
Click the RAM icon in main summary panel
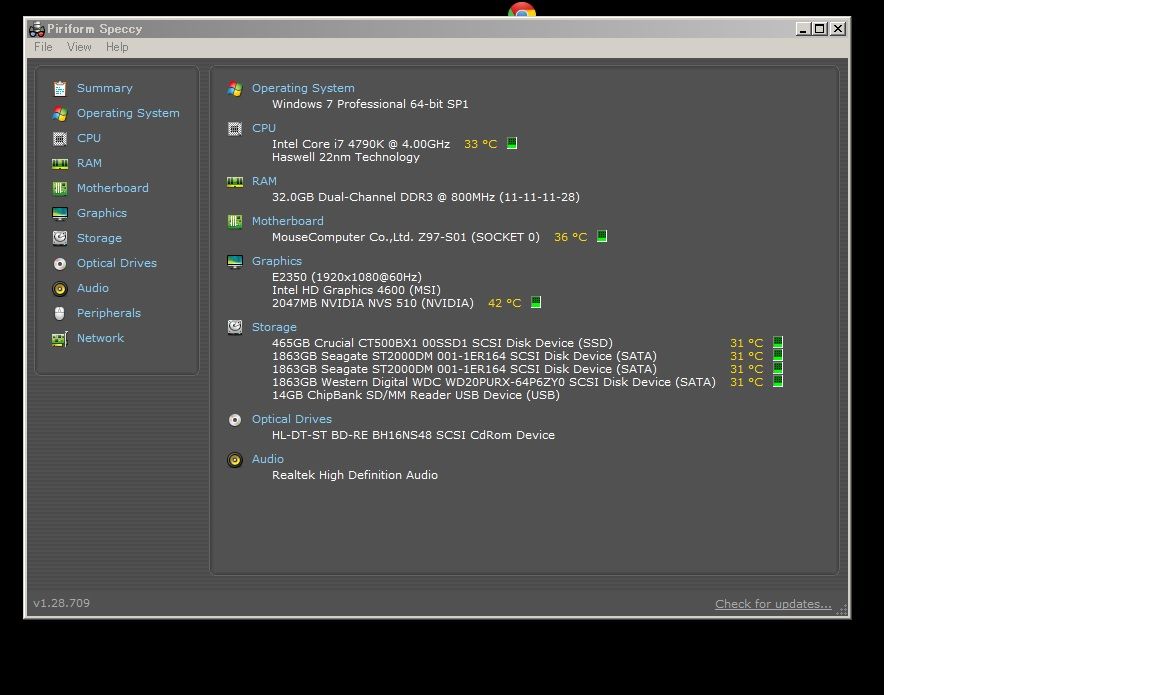[x=235, y=182]
